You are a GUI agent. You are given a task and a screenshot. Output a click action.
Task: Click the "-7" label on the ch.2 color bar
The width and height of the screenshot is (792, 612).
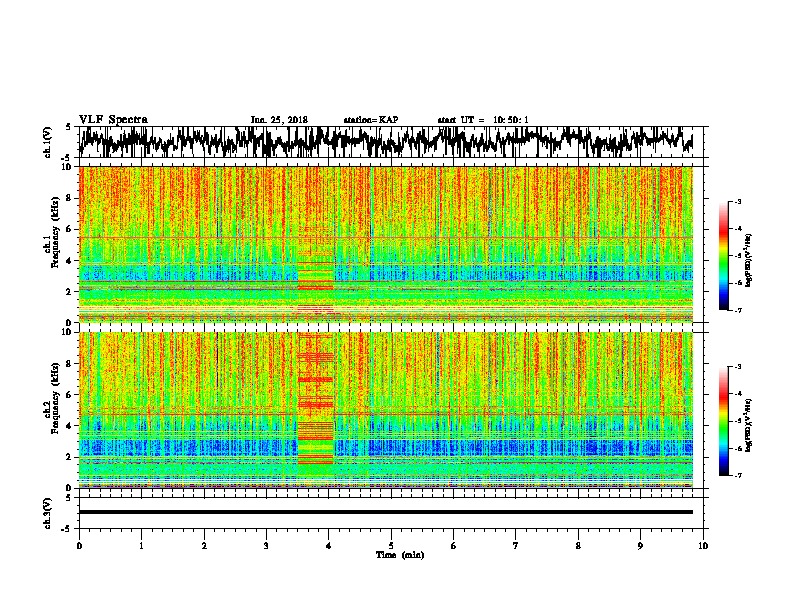click(738, 475)
